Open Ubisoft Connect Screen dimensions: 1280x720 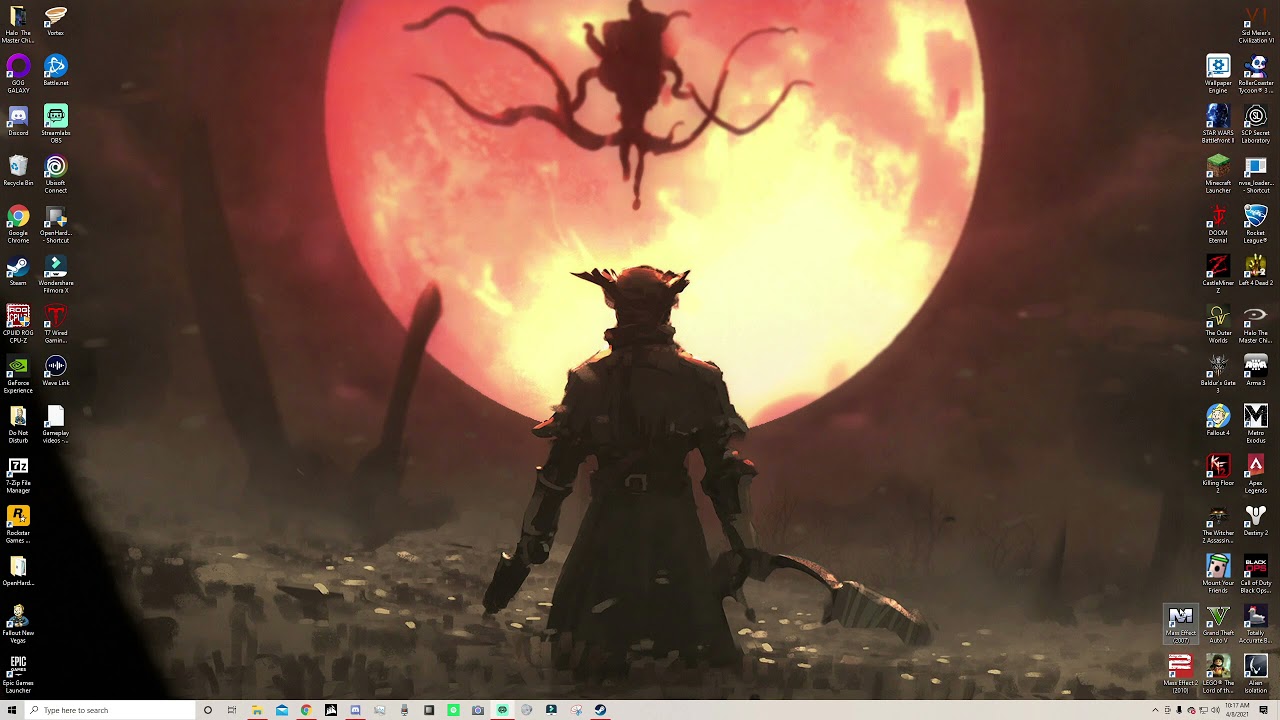click(55, 175)
